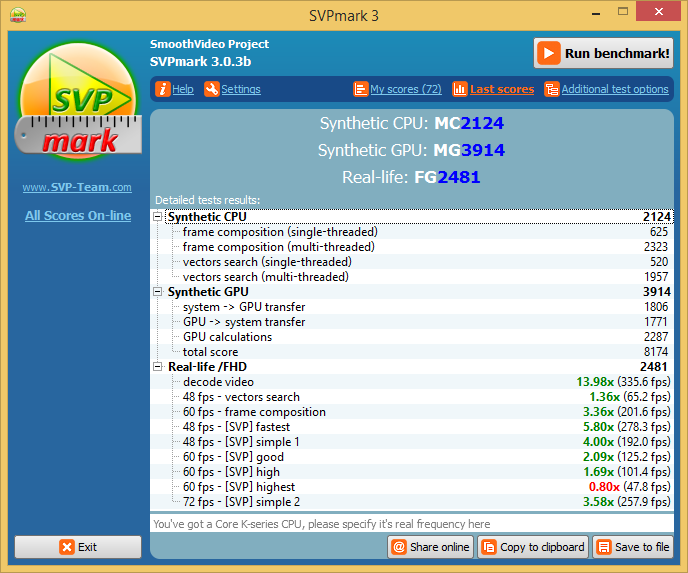
Task: Collapse the Real-life /FHD tree group
Action: click(x=158, y=367)
